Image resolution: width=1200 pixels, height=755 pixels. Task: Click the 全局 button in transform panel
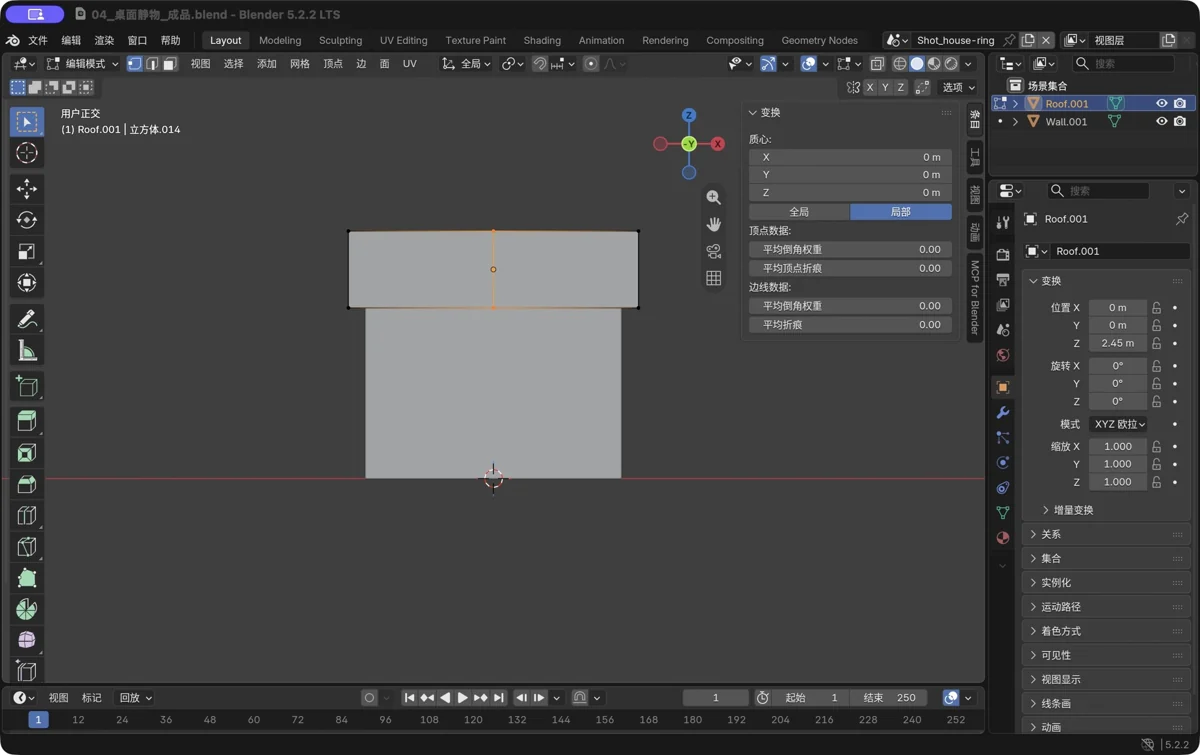click(799, 212)
